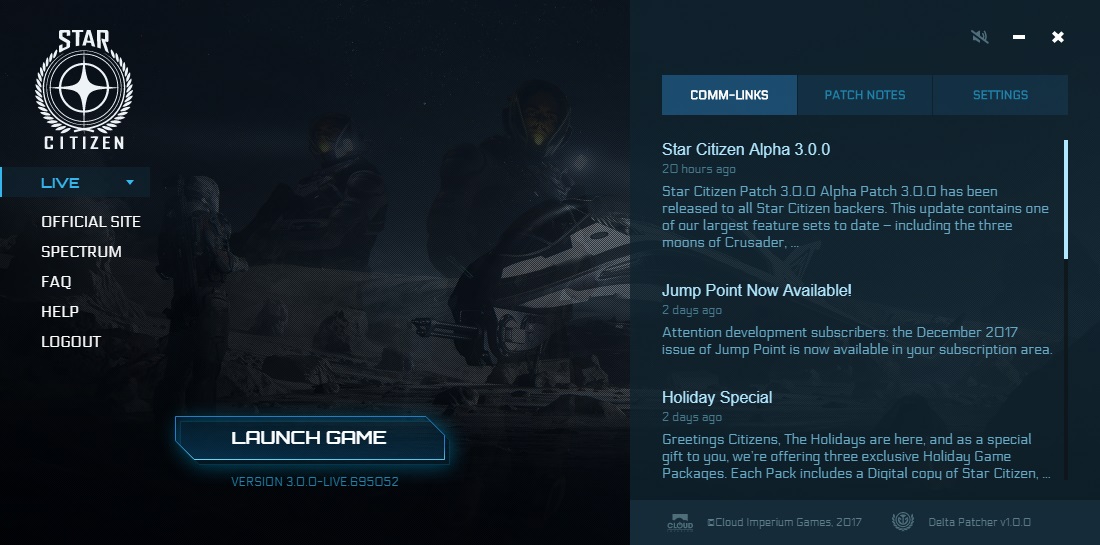Click the Delta Patcher emblem icon
This screenshot has width=1100, height=545.
pos(902,521)
